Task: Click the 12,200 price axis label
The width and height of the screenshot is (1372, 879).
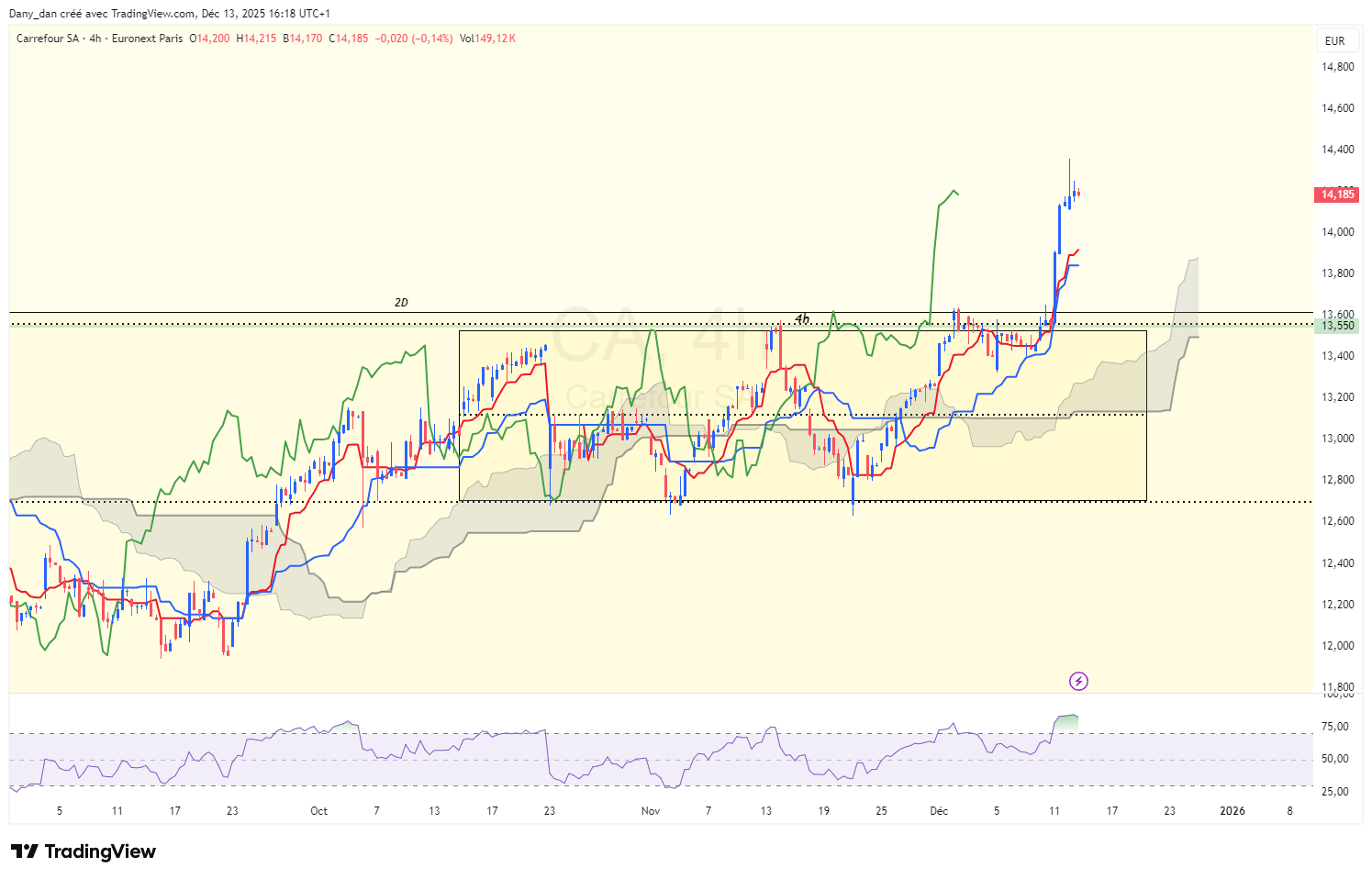Action: pos(1337,605)
